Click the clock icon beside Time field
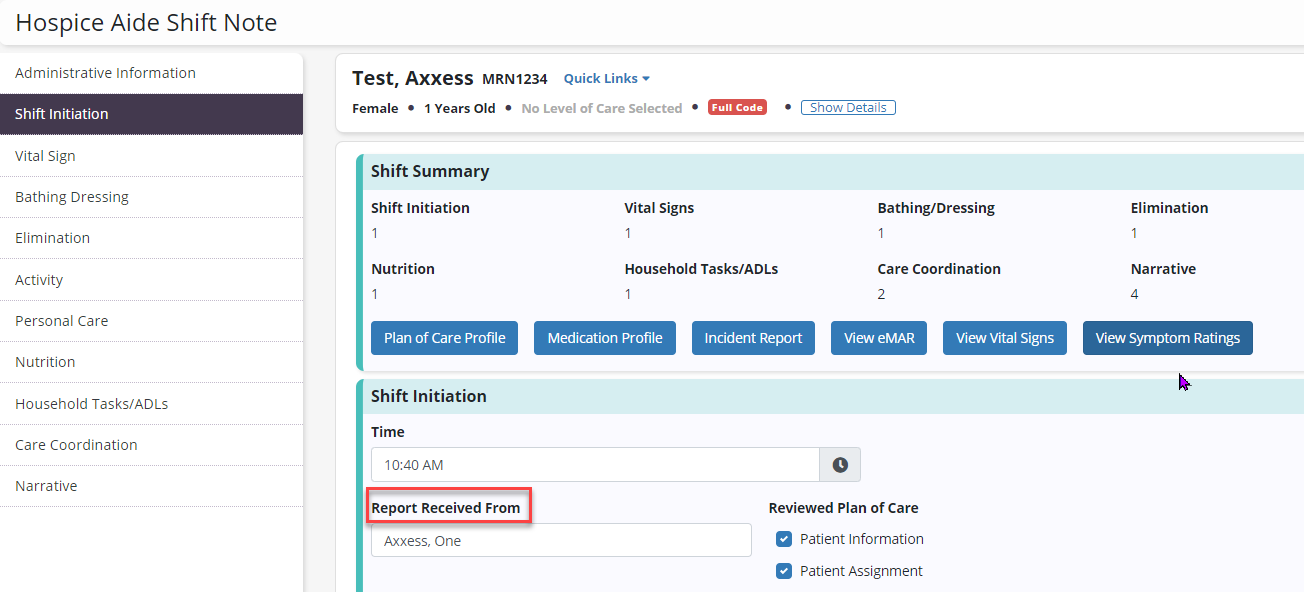 (840, 465)
